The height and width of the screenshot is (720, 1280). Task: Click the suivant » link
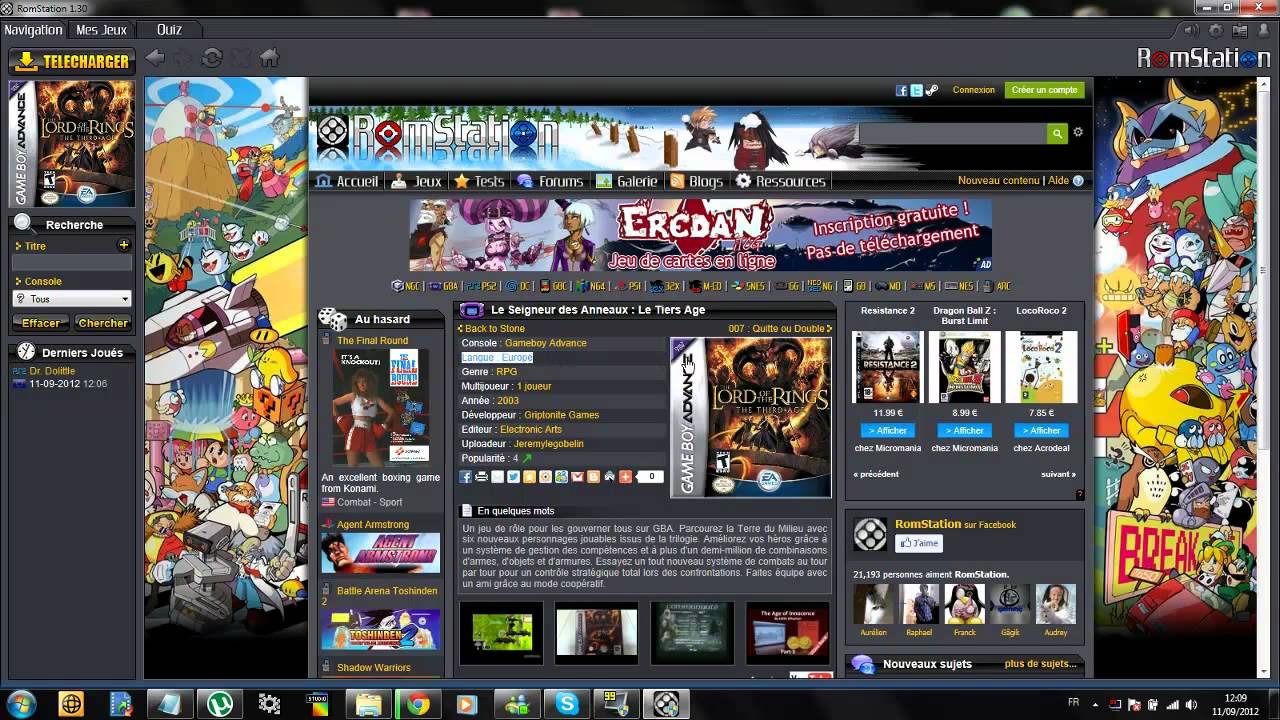pyautogui.click(x=1058, y=474)
